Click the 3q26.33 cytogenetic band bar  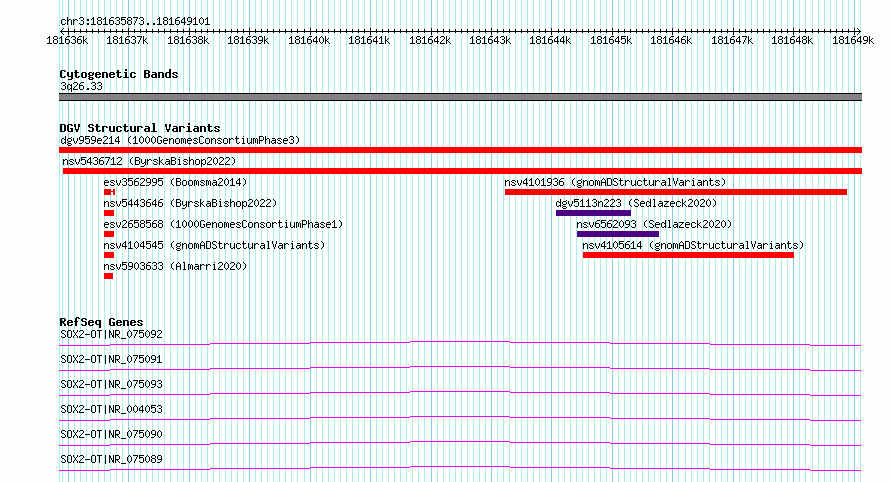point(460,97)
